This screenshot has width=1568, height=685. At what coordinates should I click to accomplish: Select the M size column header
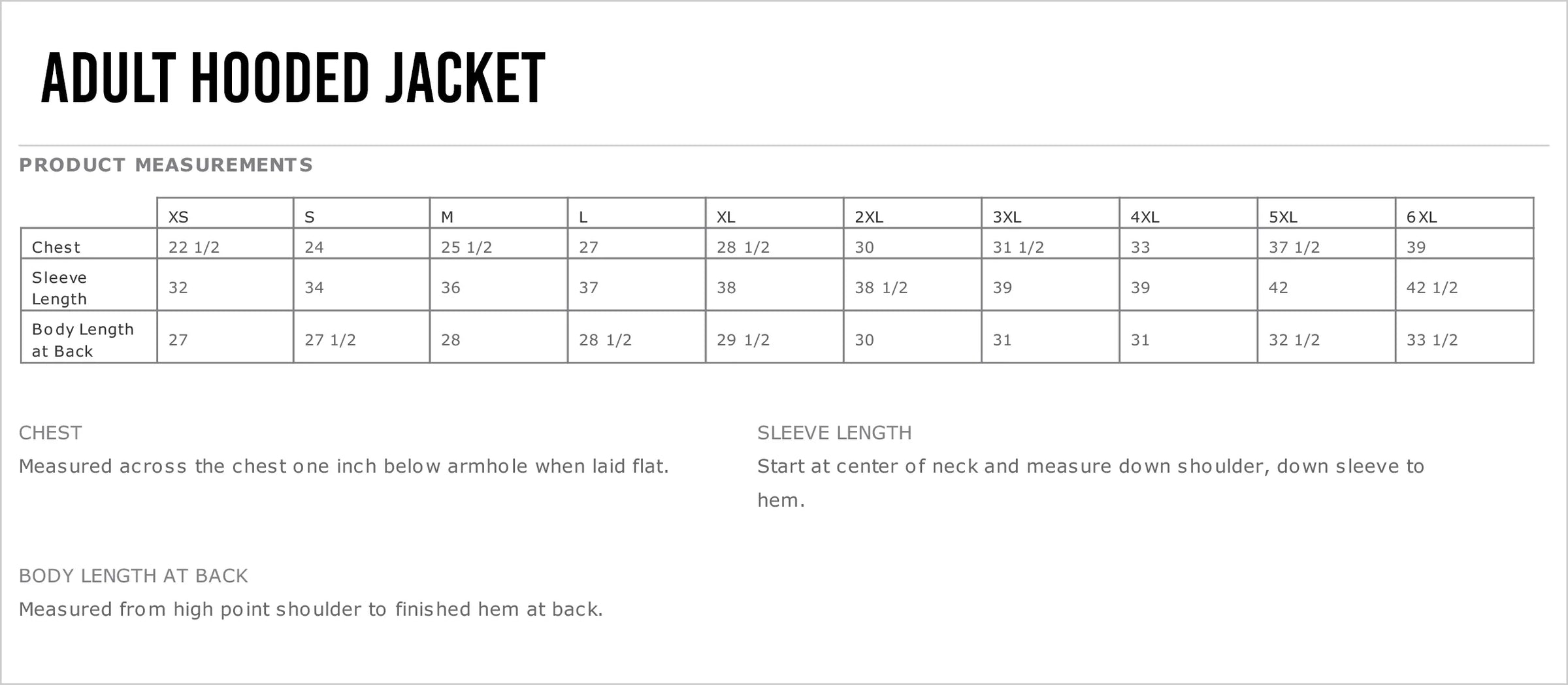coord(447,217)
